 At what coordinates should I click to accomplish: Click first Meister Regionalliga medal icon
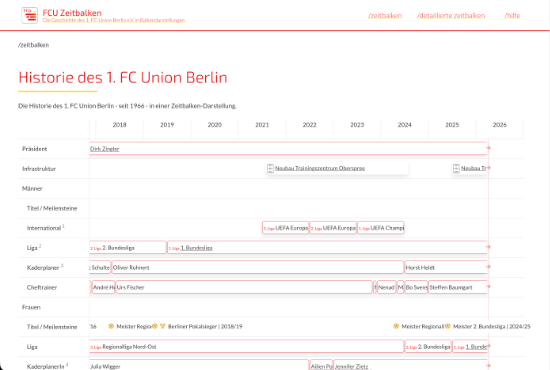[111, 326]
